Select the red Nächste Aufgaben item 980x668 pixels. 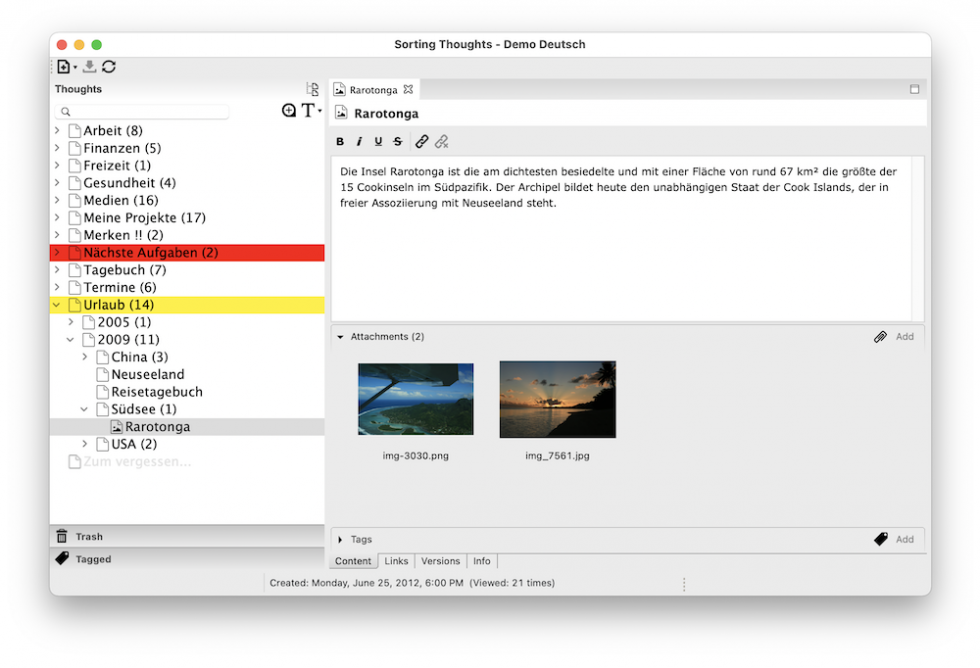150,253
